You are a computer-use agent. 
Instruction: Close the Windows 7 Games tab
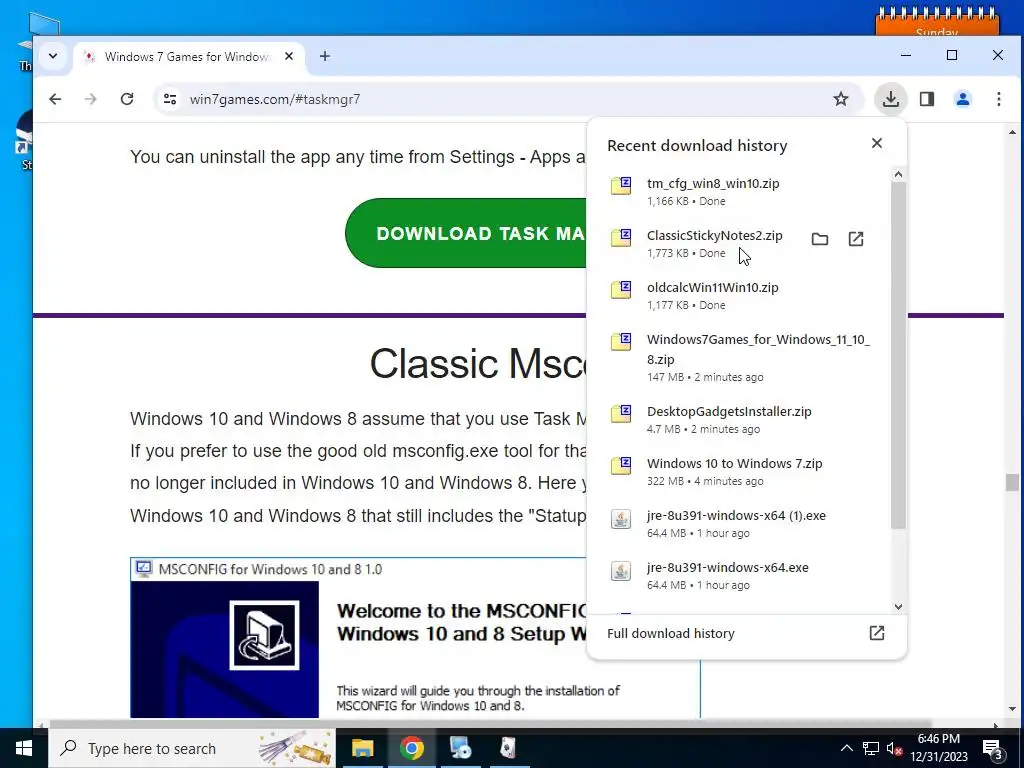click(289, 56)
